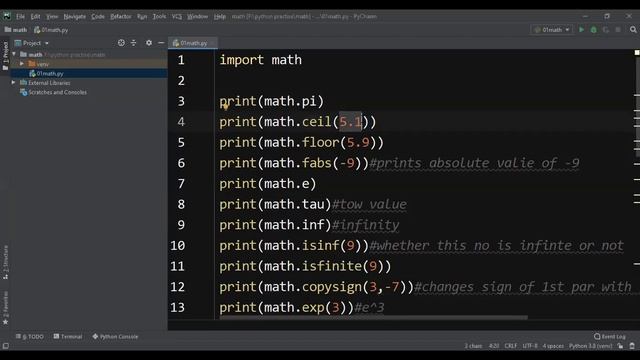640x360 pixels.
Task: Open the Structure side tab
Action: (x=5, y=262)
